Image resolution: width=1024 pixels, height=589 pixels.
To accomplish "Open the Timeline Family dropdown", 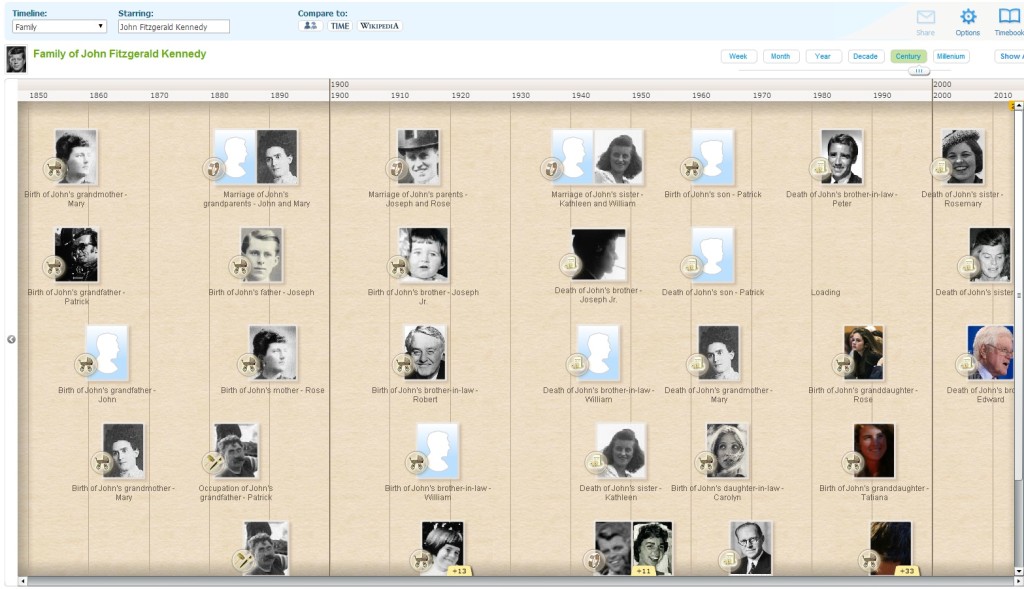I will [x=59, y=27].
